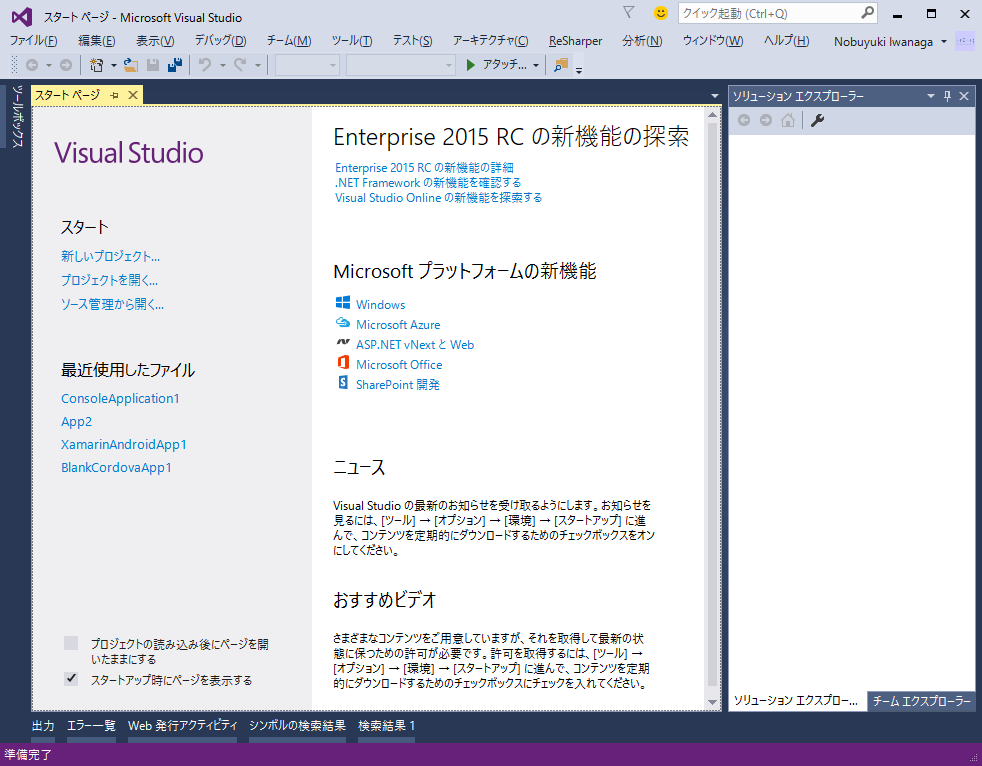The image size is (982, 766).
Task: Switch to the チーム エクスプローラー tab
Action: 921,701
